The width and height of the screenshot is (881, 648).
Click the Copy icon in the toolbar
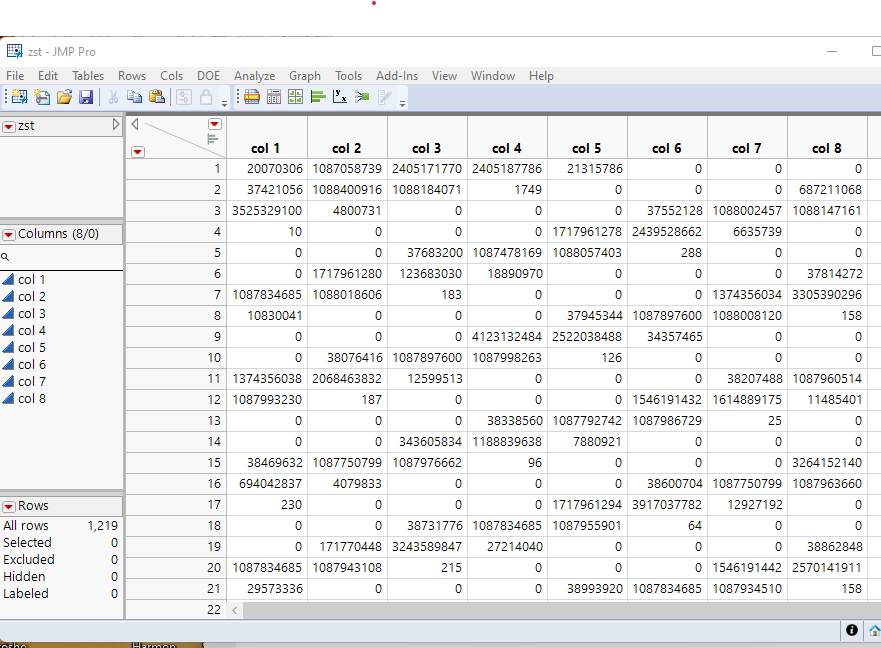(135, 96)
